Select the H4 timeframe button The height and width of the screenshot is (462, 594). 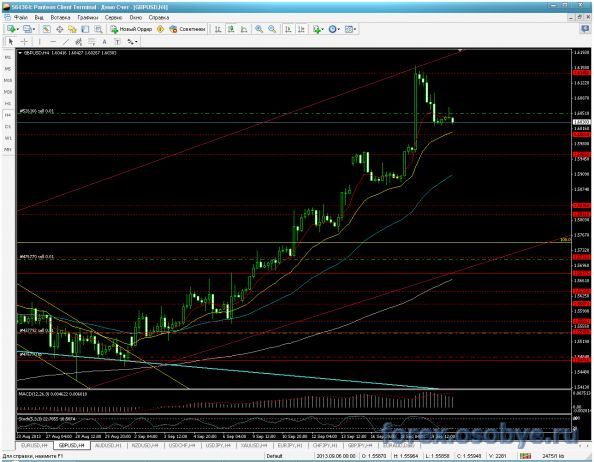8,115
